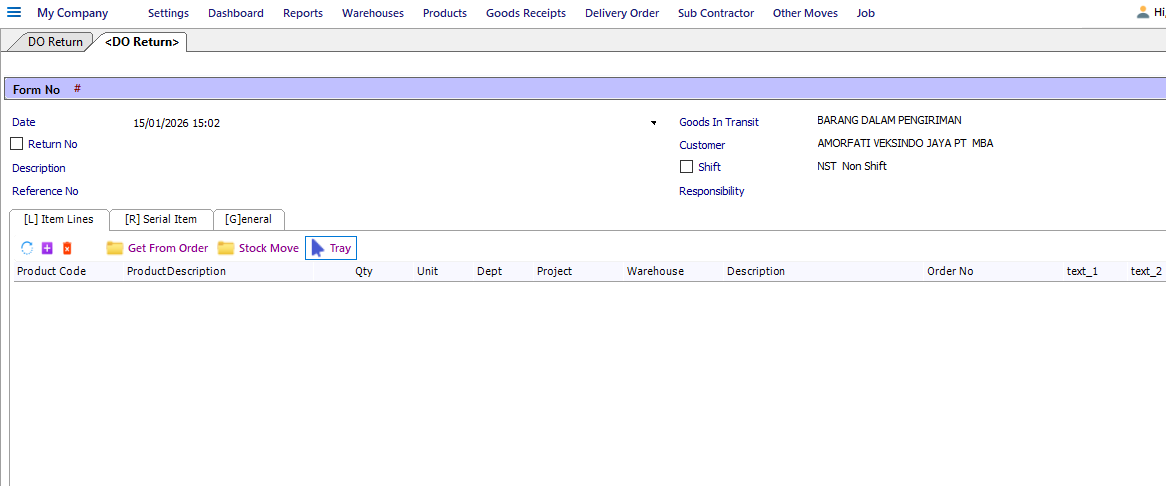Open the Delivery Order menu
This screenshot has width=1166, height=486.
[x=622, y=13]
